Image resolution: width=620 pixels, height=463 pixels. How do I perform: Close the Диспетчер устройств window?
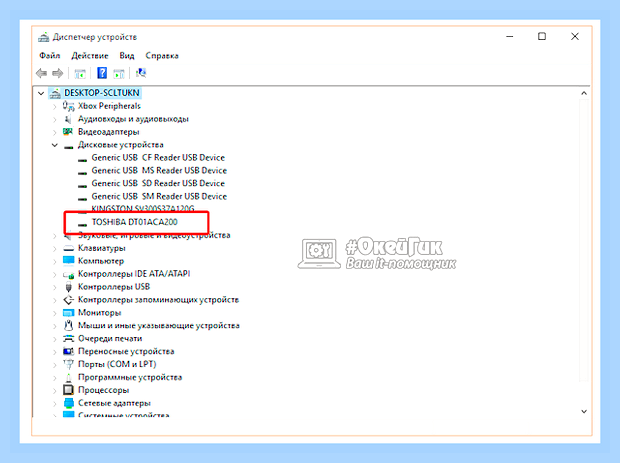point(575,36)
